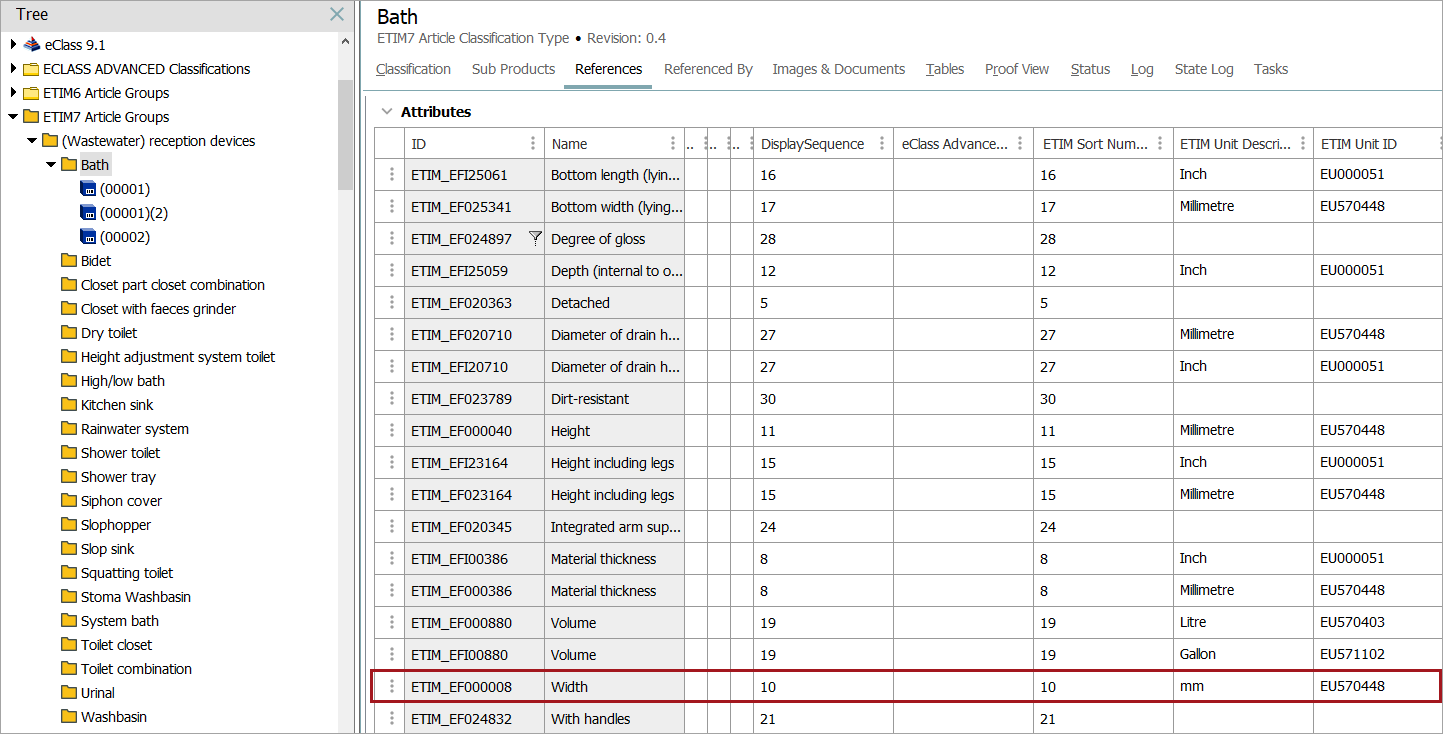
Task: Select the (00001) product node icon
Action: pyautogui.click(x=88, y=189)
